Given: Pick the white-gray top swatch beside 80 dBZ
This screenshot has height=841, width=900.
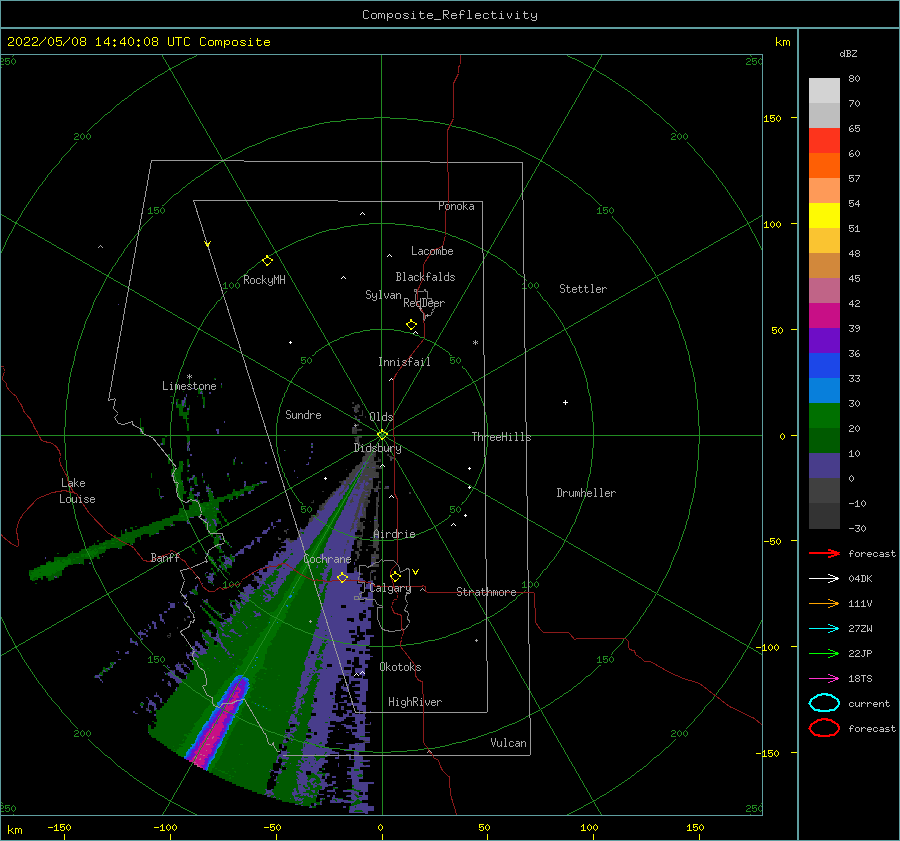Looking at the screenshot, I should click(824, 91).
